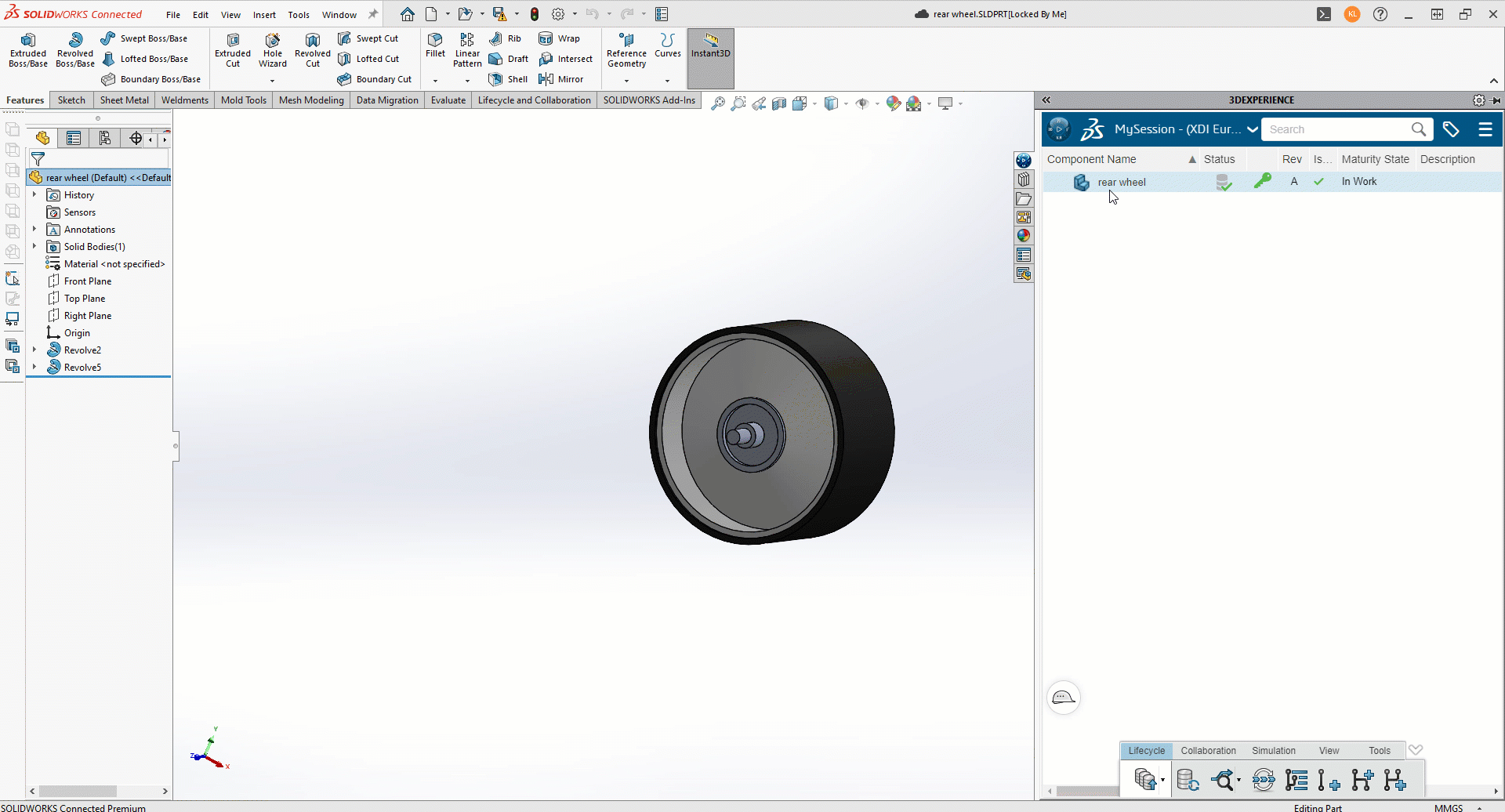Image resolution: width=1505 pixels, height=812 pixels.
Task: Open the Collaboration tab in bottom toolbar
Action: coord(1208,750)
